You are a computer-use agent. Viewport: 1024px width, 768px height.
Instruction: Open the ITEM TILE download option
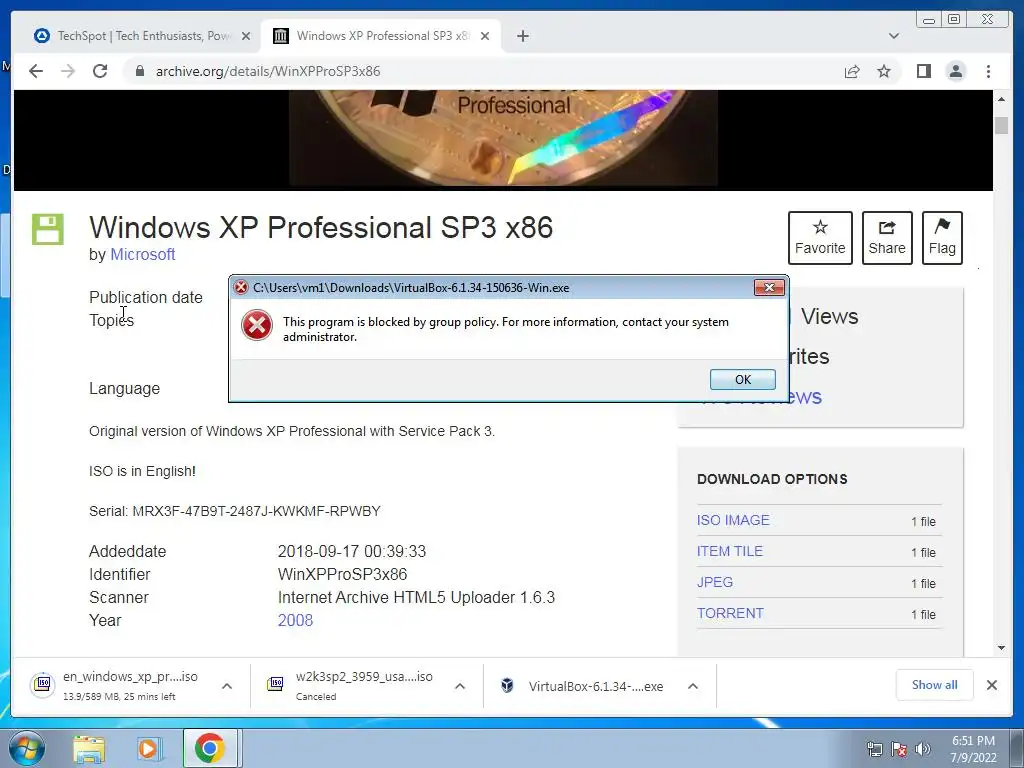[x=729, y=551]
